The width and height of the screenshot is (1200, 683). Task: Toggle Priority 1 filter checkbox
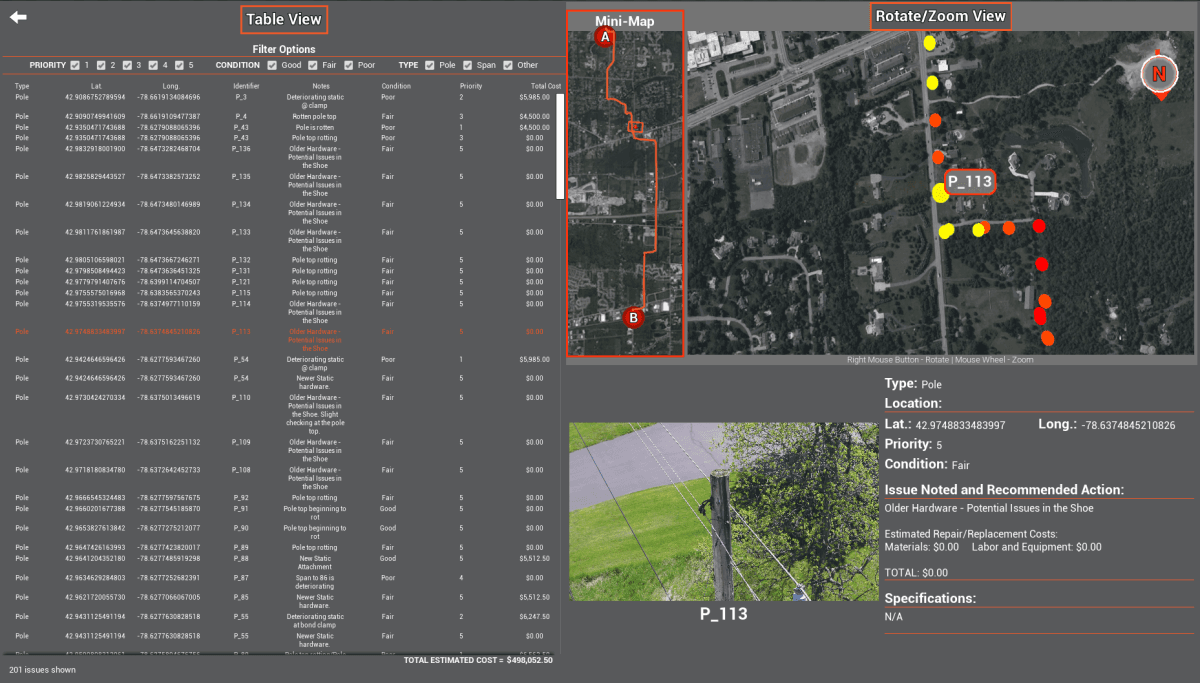pyautogui.click(x=76, y=65)
